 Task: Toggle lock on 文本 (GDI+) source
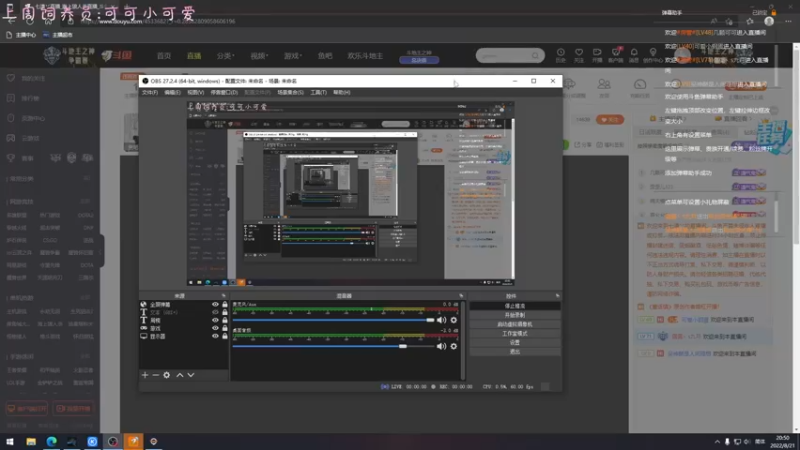tap(224, 312)
